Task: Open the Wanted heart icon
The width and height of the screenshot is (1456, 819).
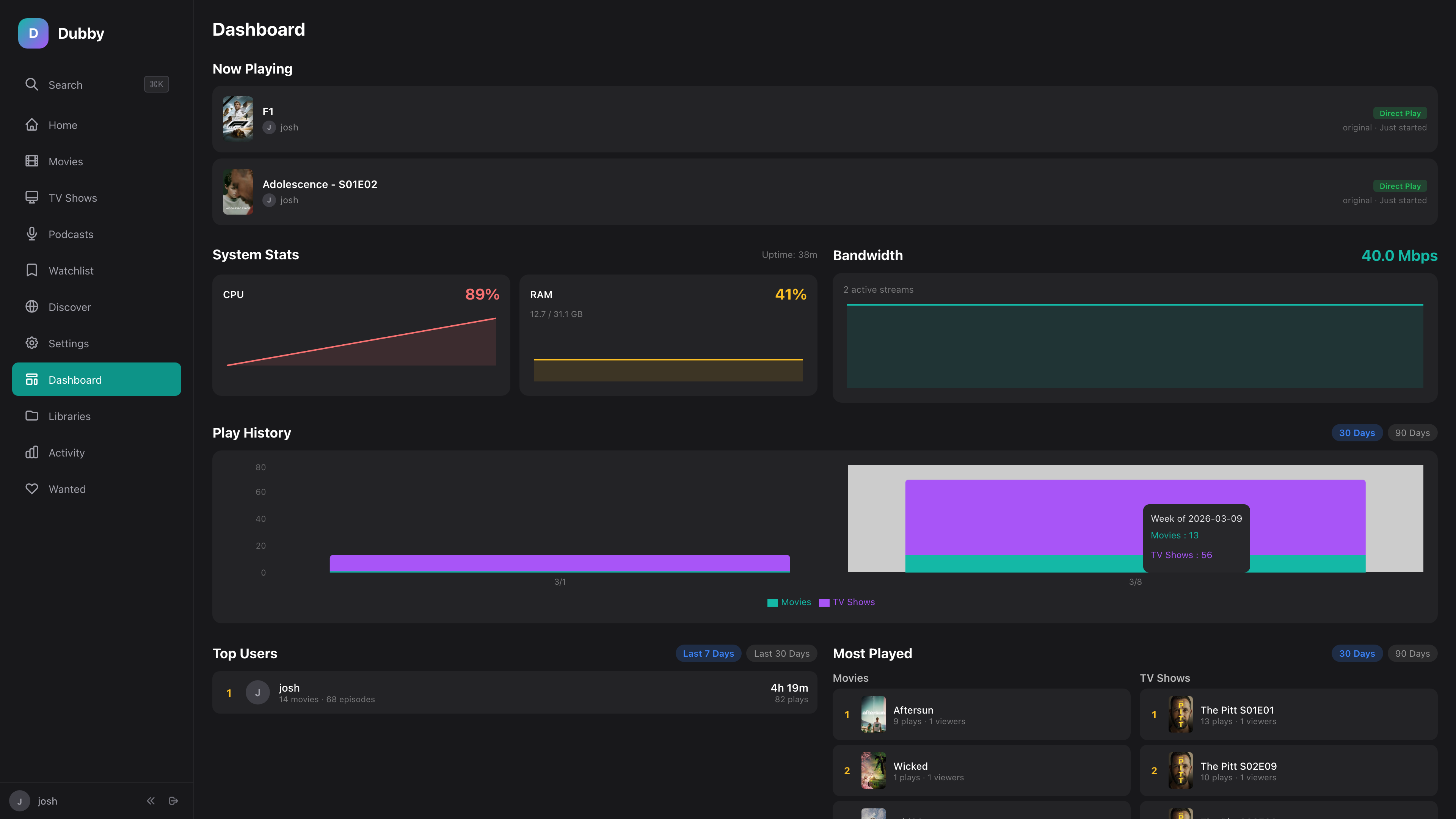Action: click(x=31, y=488)
